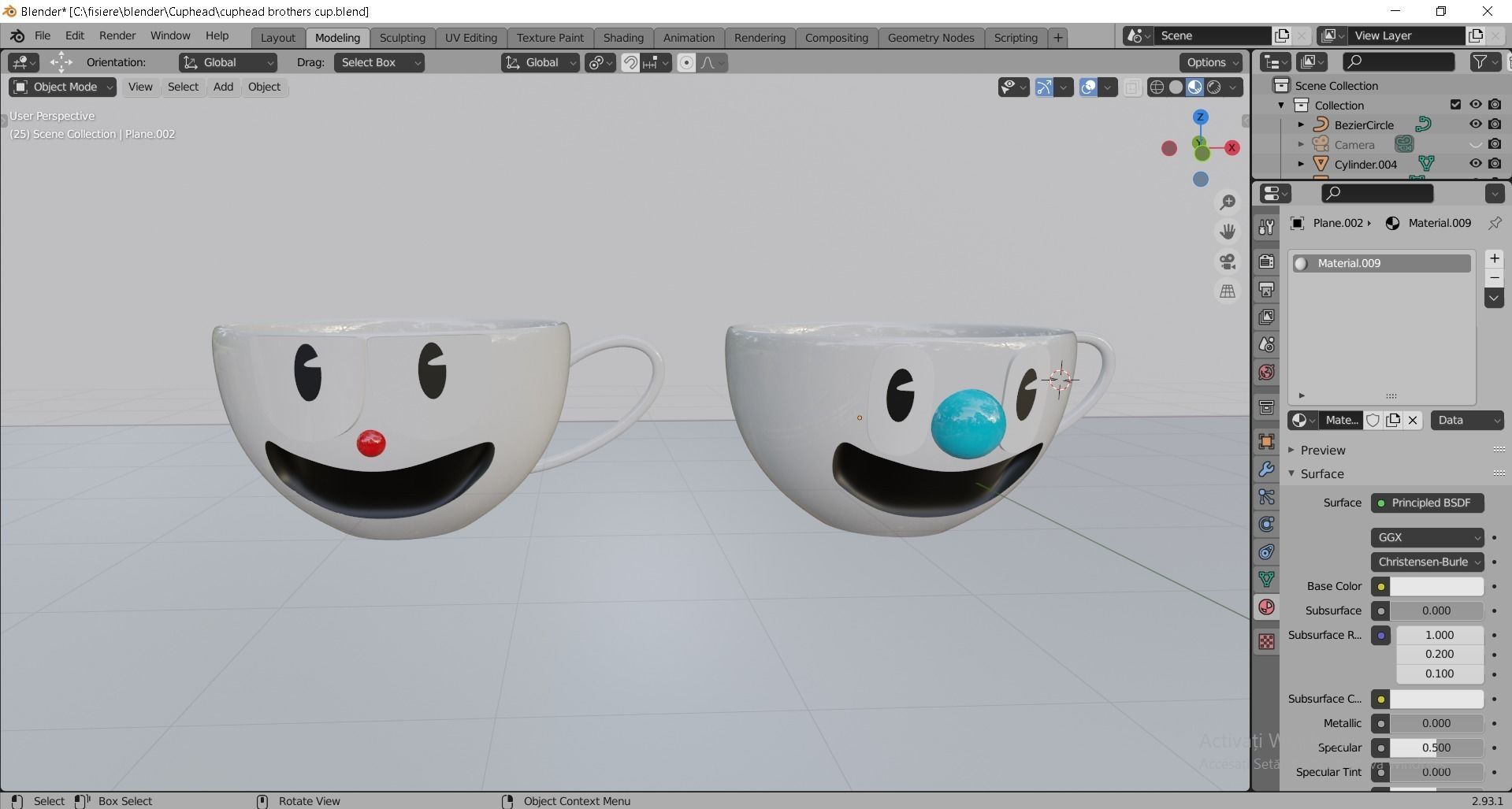Open the Scene properties tab
Screen dimensions: 1512x809
click(1266, 344)
